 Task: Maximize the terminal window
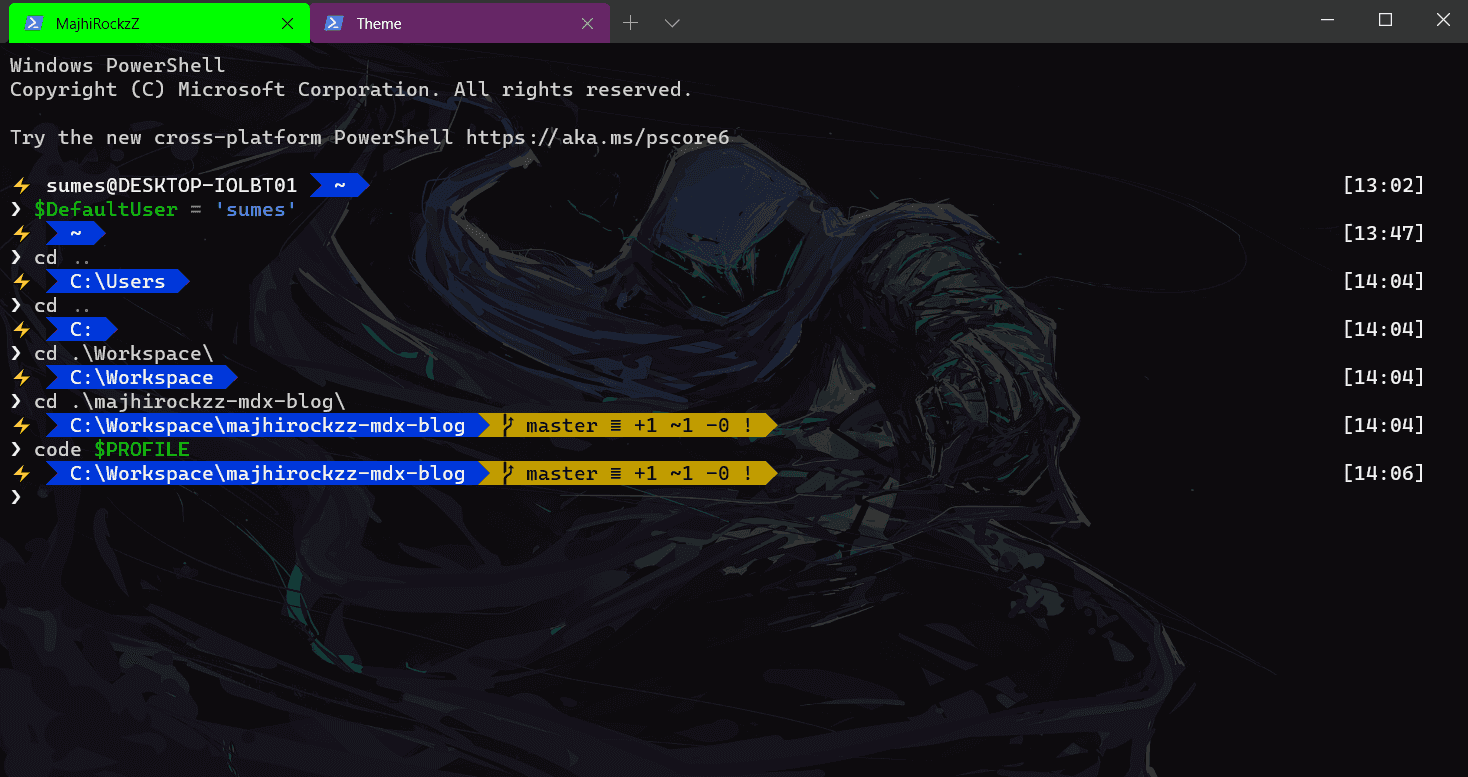coord(1385,20)
